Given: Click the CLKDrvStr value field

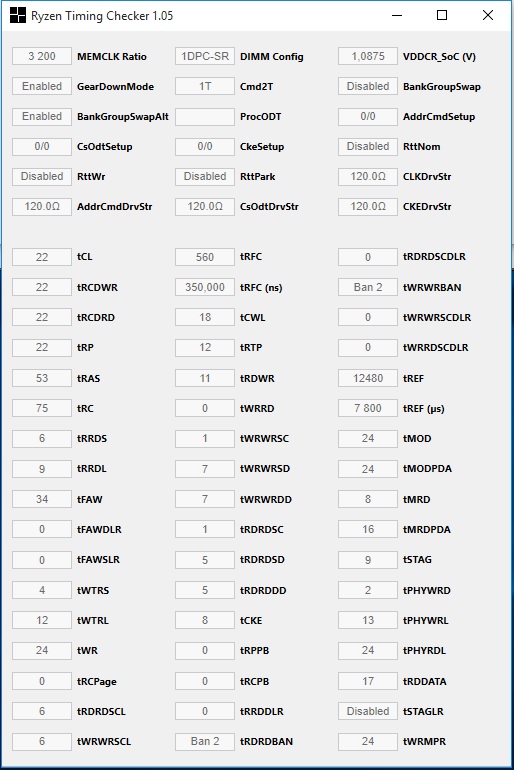Looking at the screenshot, I should coord(368,176).
